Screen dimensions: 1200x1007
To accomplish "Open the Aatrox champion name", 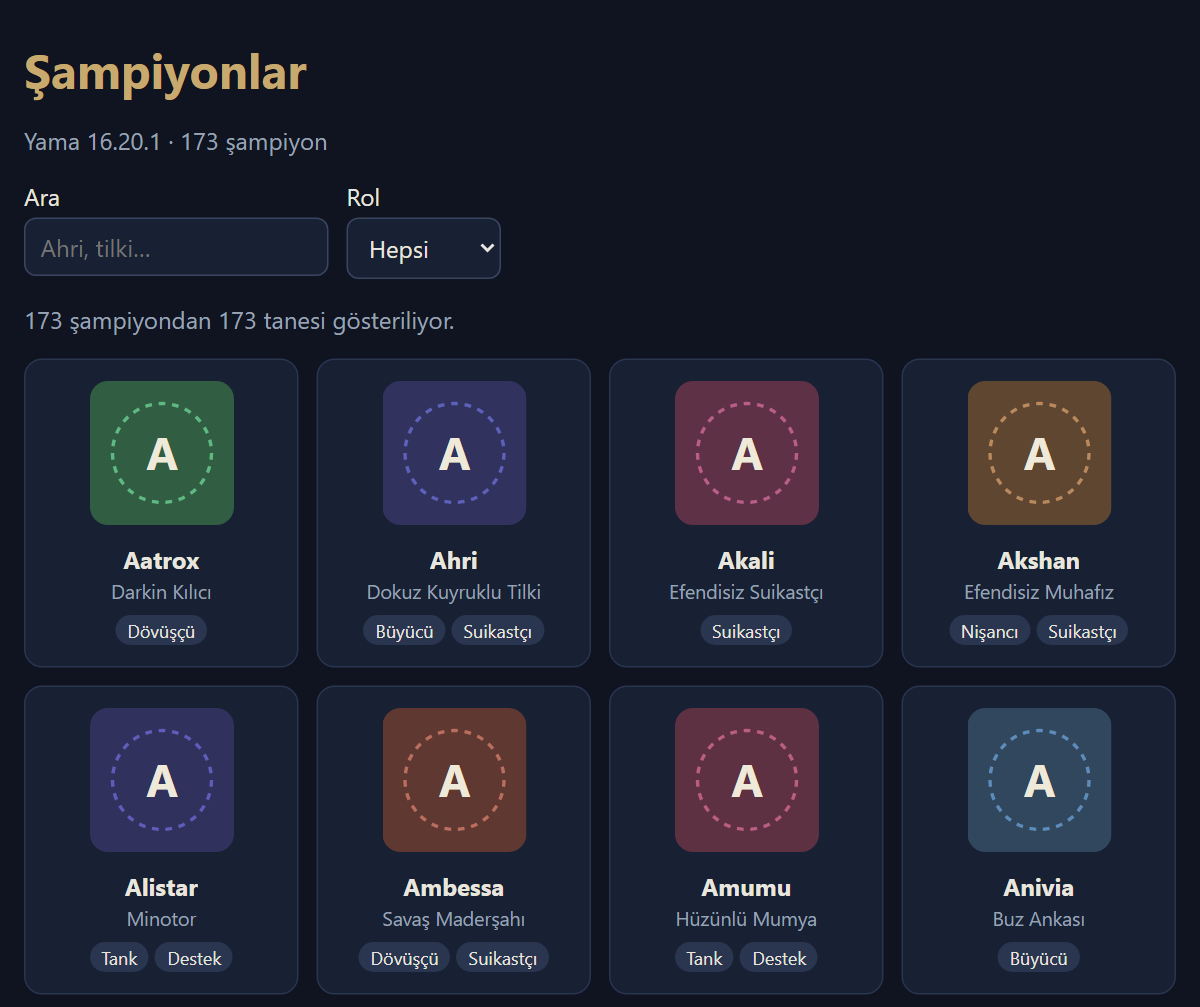I will pos(162,561).
